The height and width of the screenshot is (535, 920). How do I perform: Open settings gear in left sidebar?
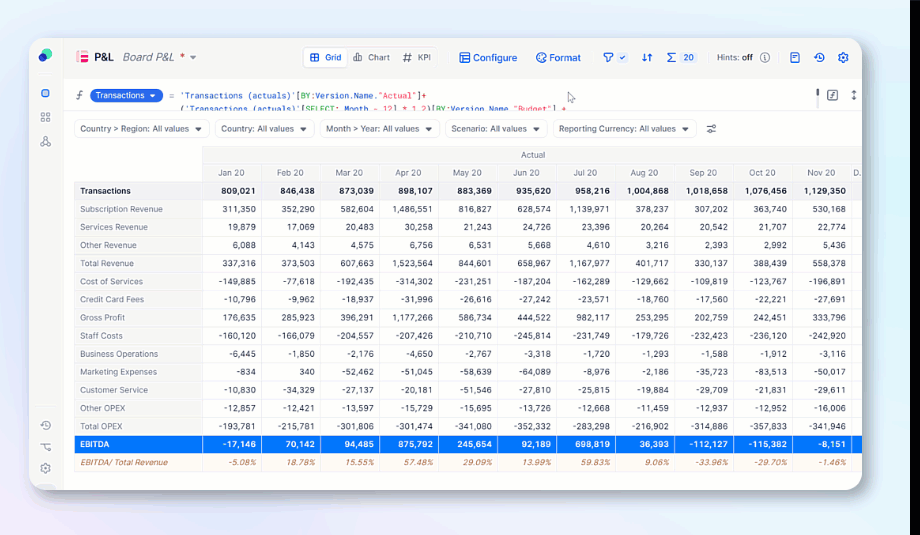point(45,468)
